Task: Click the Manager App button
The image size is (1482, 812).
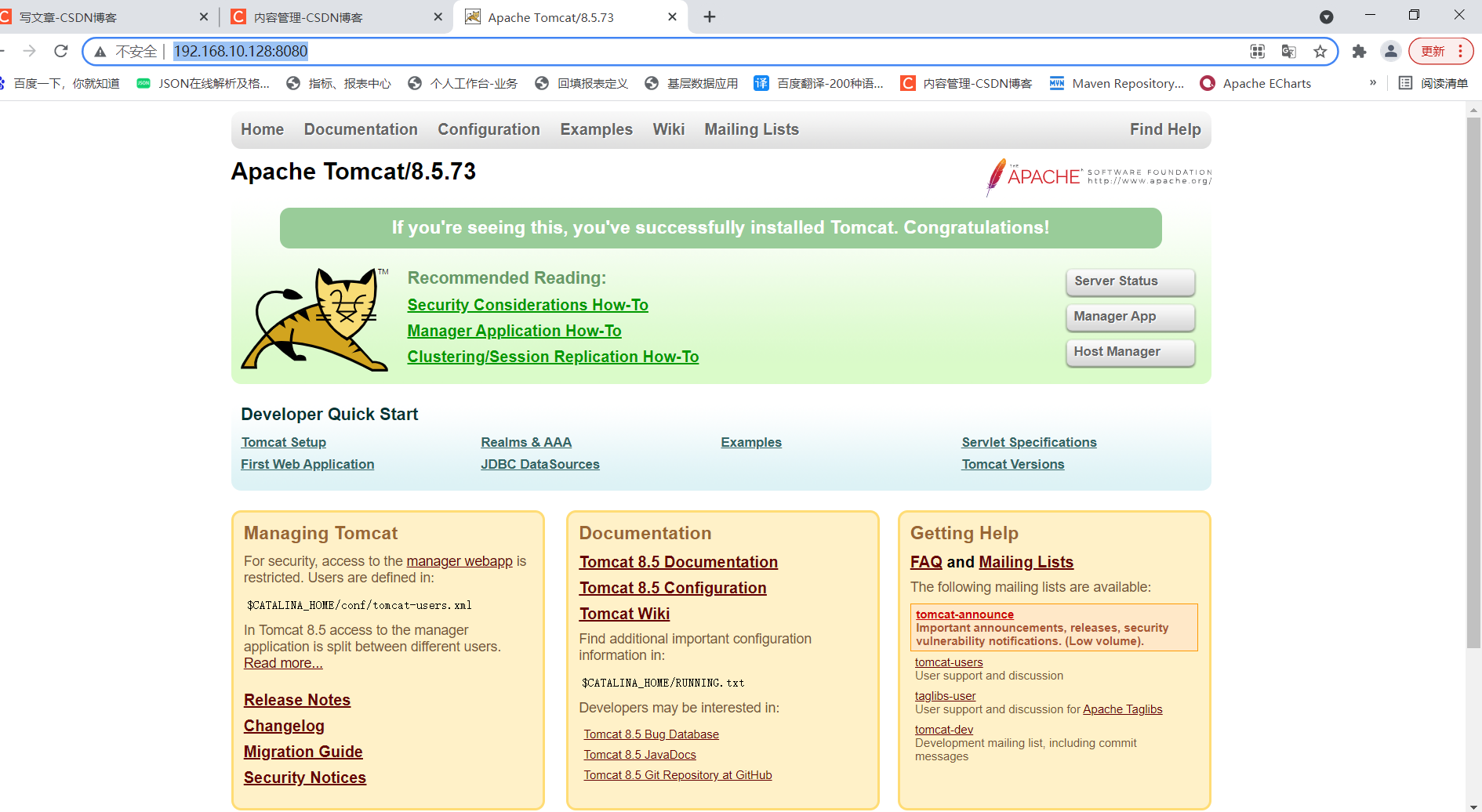Action: click(1130, 317)
